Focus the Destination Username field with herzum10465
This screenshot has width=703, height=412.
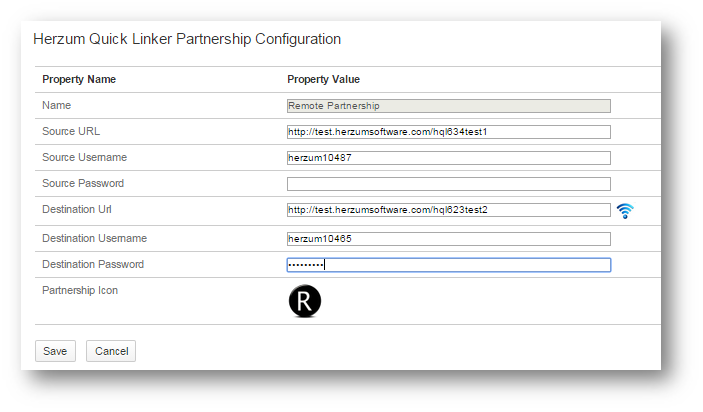[448, 239]
